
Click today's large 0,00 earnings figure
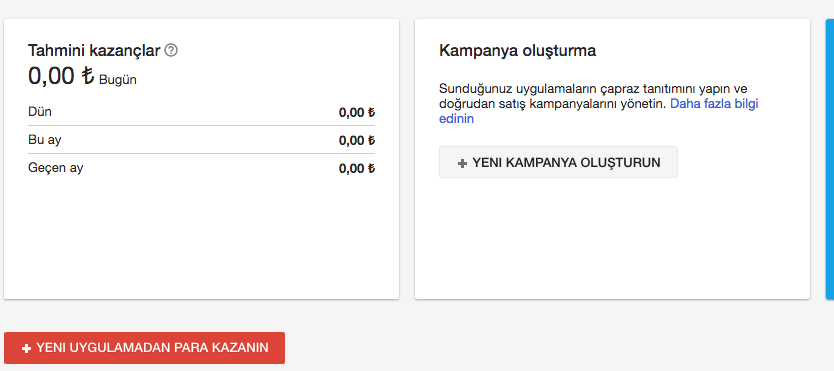(x=51, y=76)
